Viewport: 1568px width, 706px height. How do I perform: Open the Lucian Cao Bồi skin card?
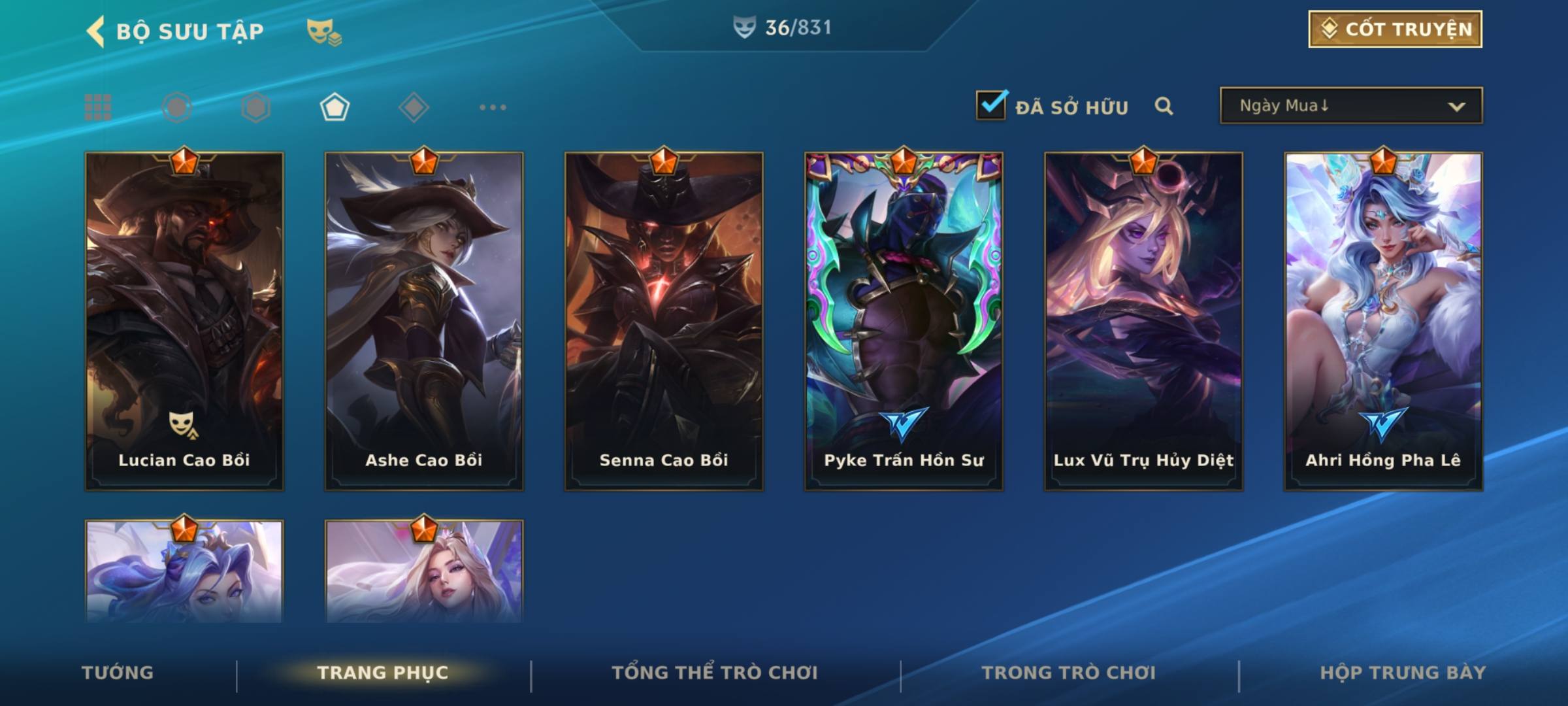184,322
